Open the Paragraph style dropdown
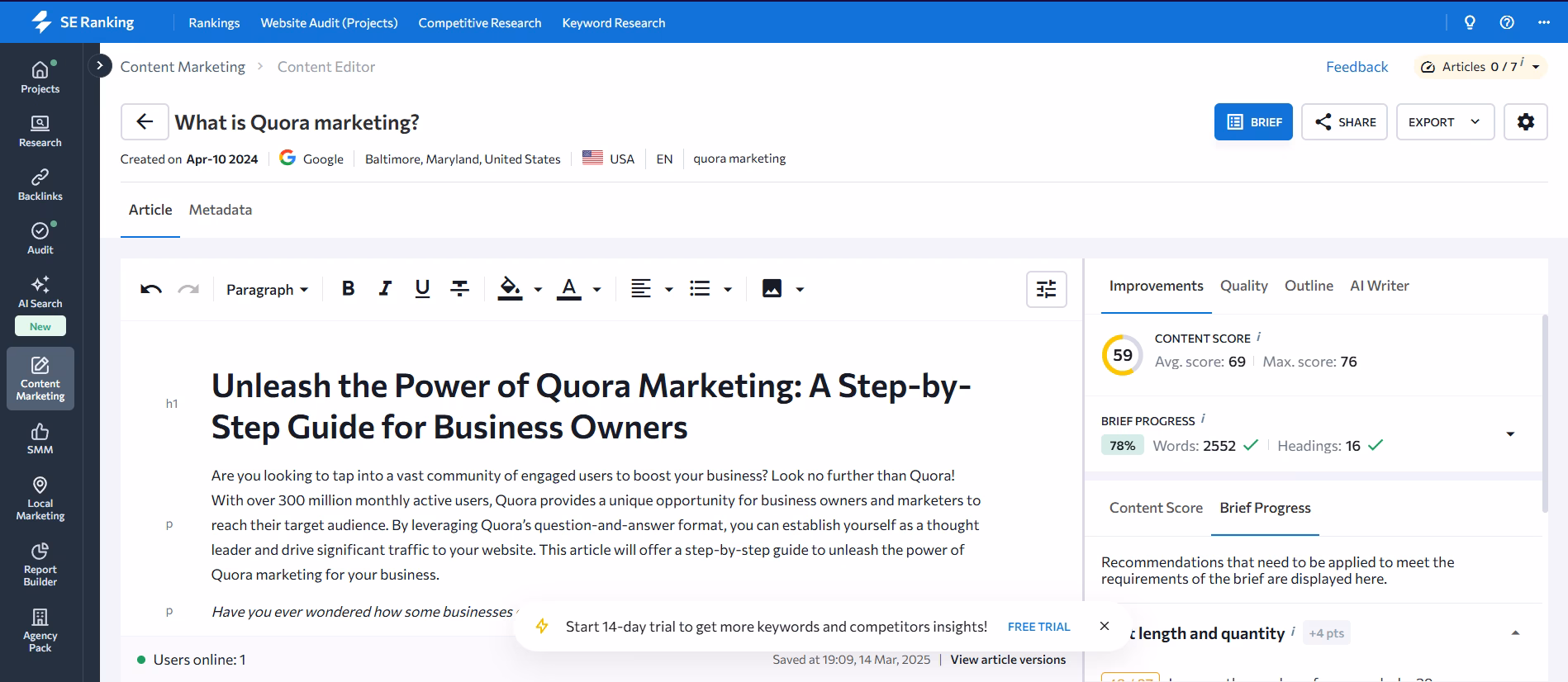 (267, 290)
